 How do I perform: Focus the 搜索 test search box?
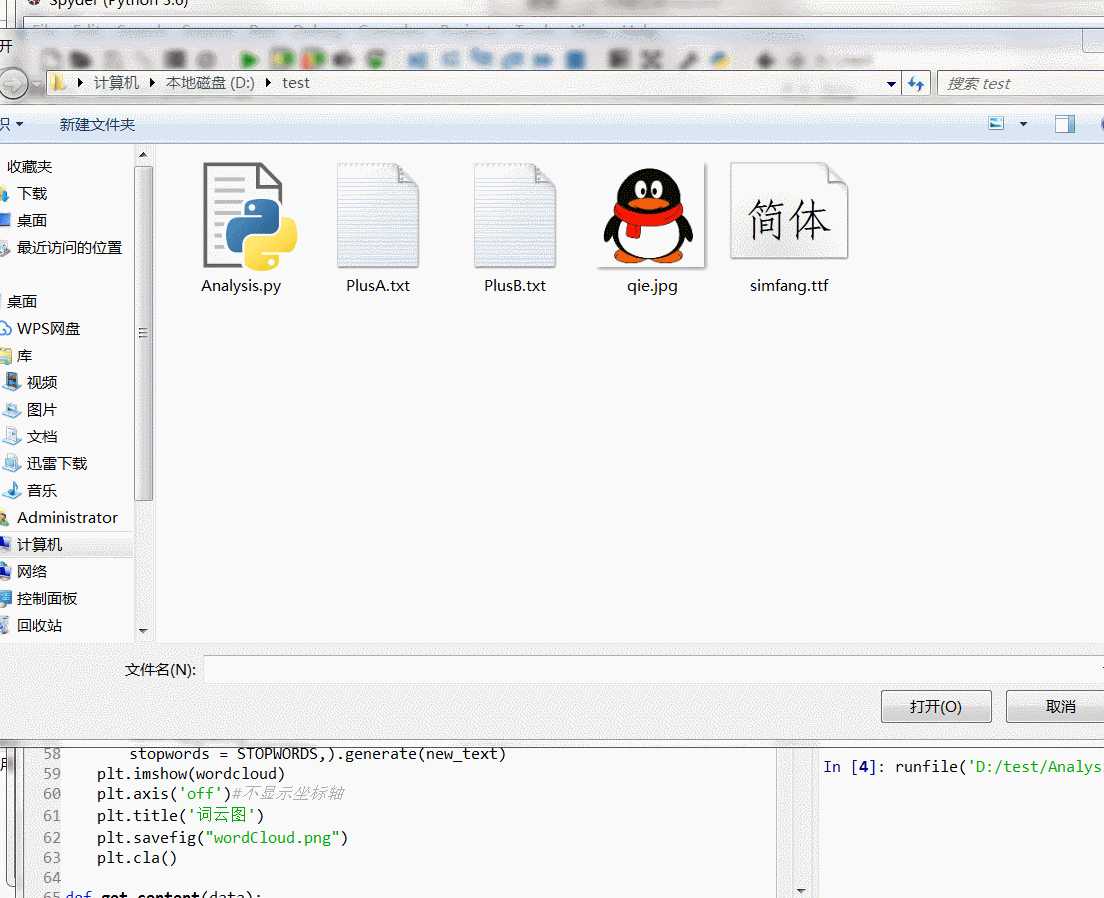pyautogui.click(x=1020, y=84)
